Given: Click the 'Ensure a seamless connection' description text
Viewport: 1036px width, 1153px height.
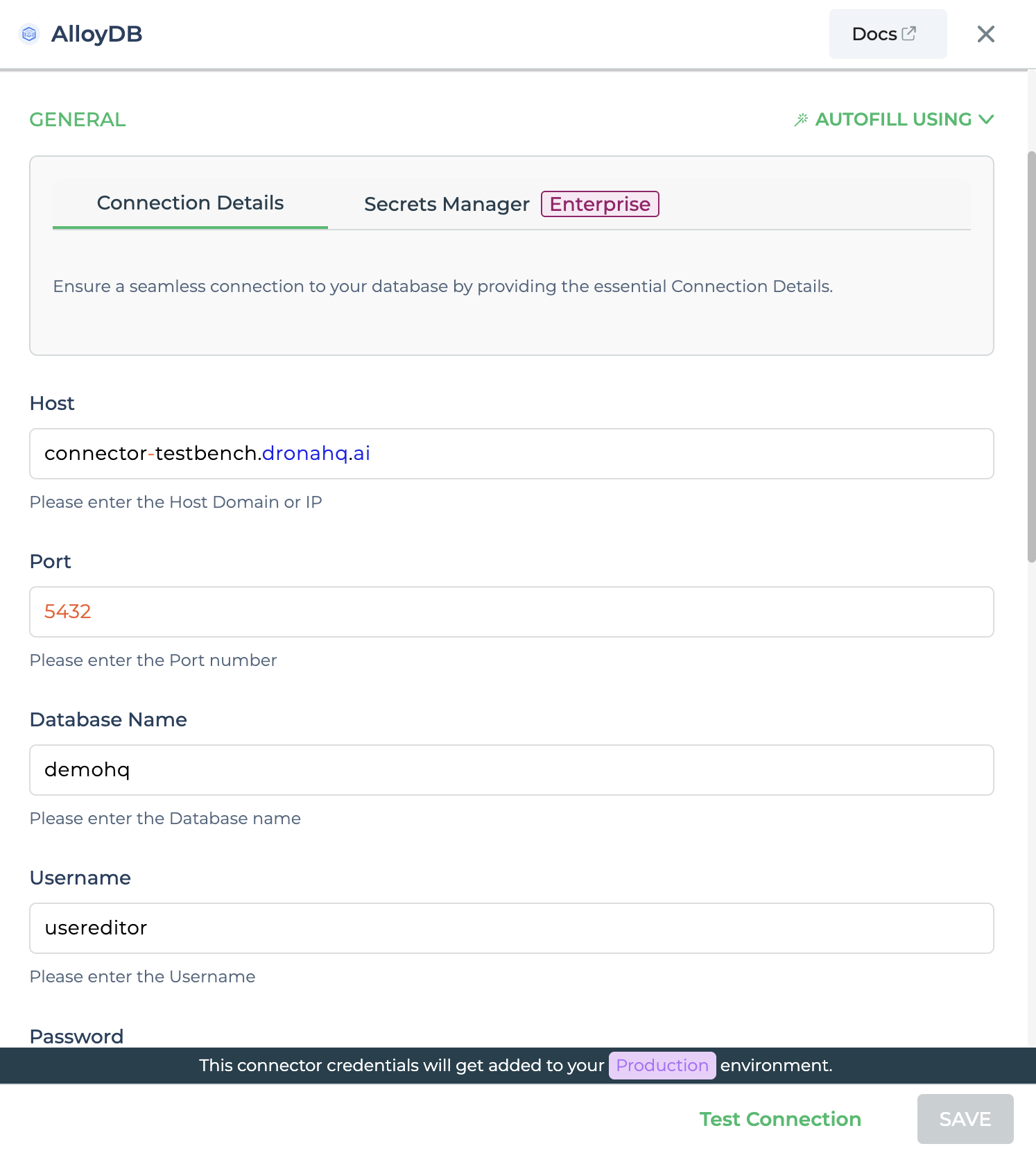Looking at the screenshot, I should (442, 287).
